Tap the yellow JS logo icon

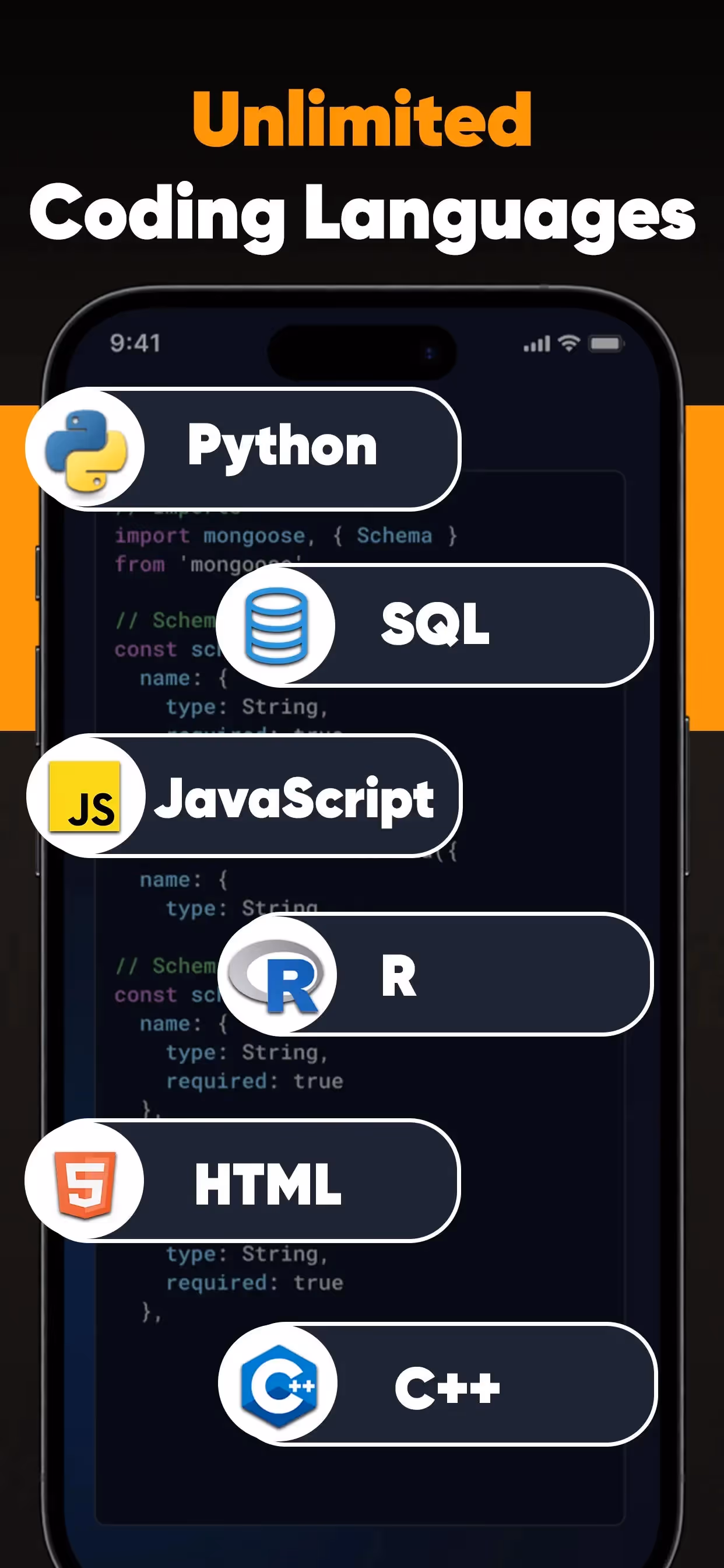coord(85,796)
